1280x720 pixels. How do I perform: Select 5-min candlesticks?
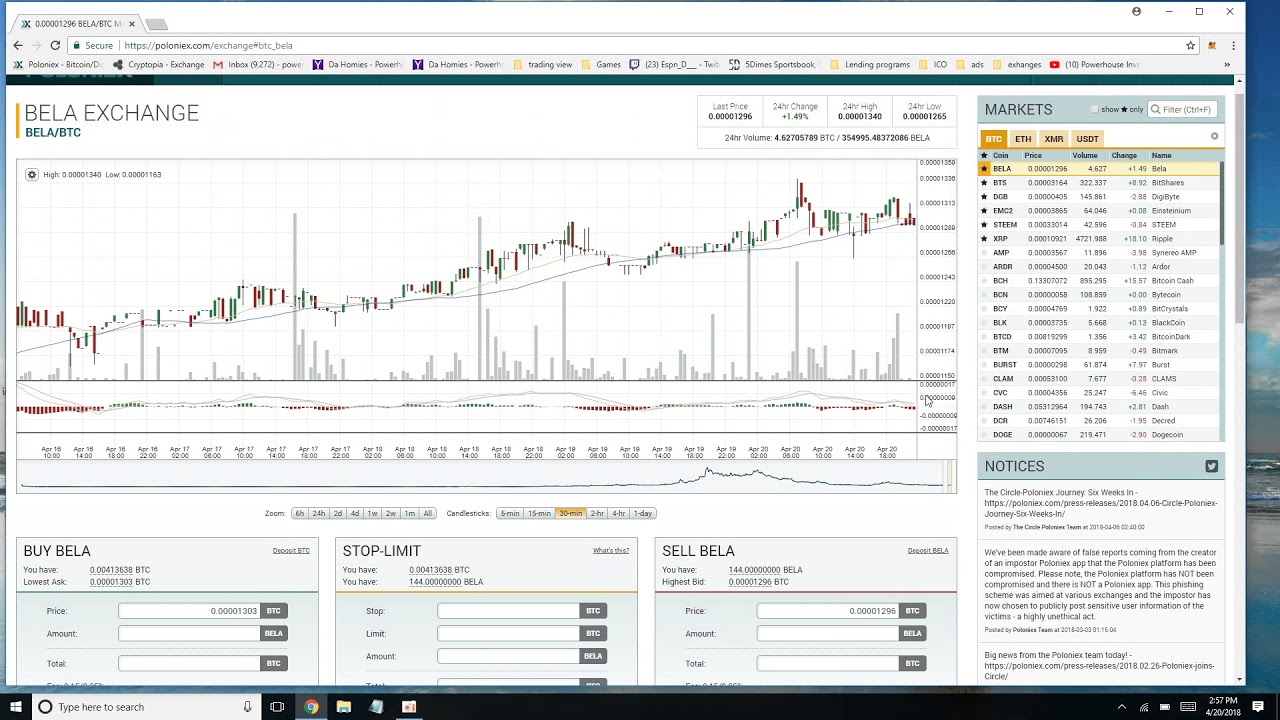(x=509, y=513)
